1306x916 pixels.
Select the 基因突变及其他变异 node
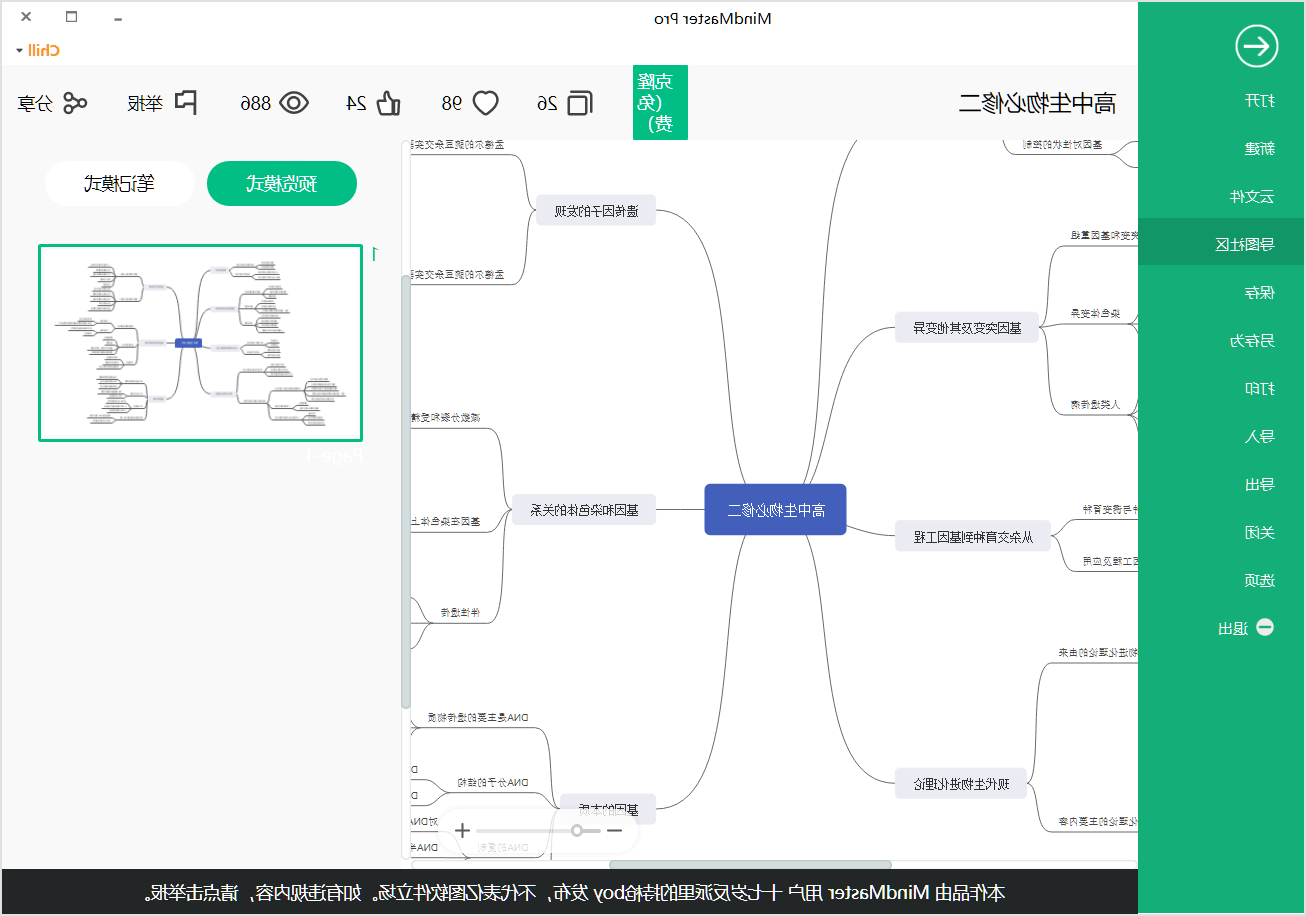click(968, 327)
